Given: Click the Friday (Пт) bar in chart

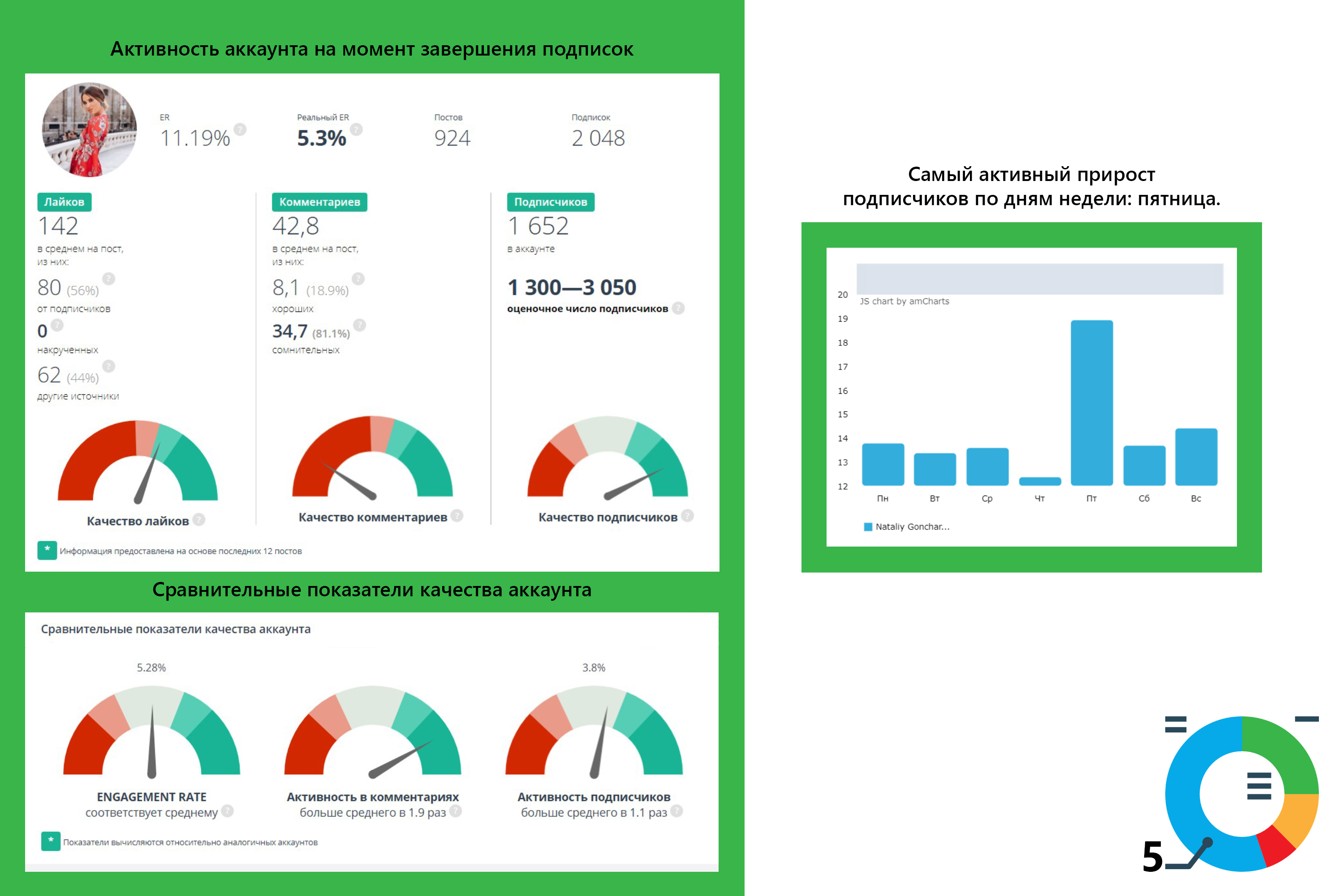Looking at the screenshot, I should [1091, 403].
